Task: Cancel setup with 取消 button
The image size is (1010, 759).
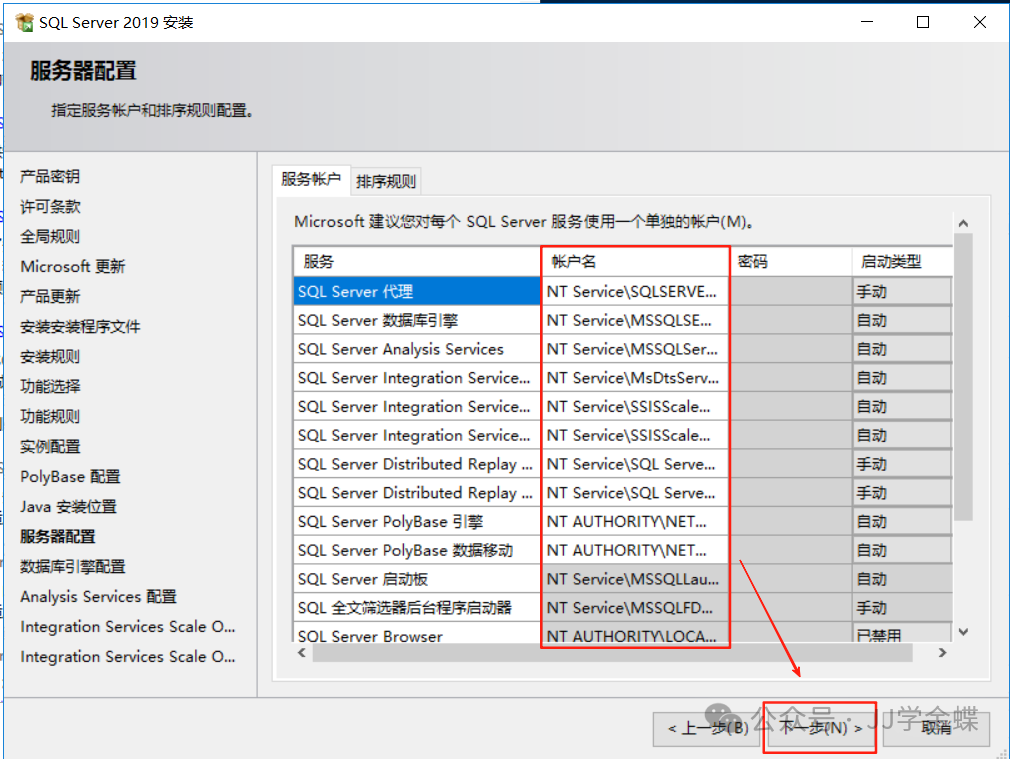Action: pyautogui.click(x=936, y=729)
